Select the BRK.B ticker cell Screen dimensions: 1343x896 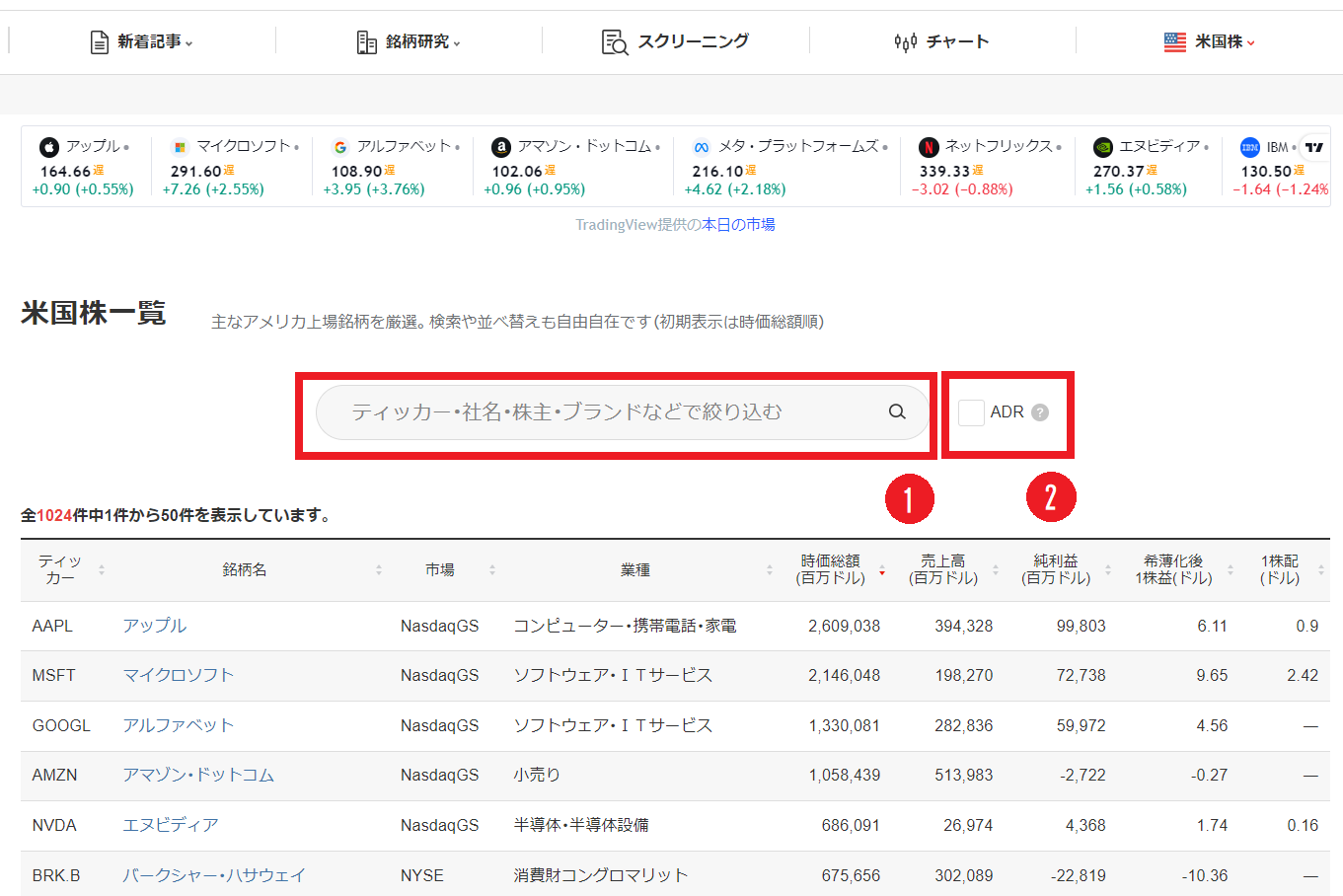click(56, 875)
